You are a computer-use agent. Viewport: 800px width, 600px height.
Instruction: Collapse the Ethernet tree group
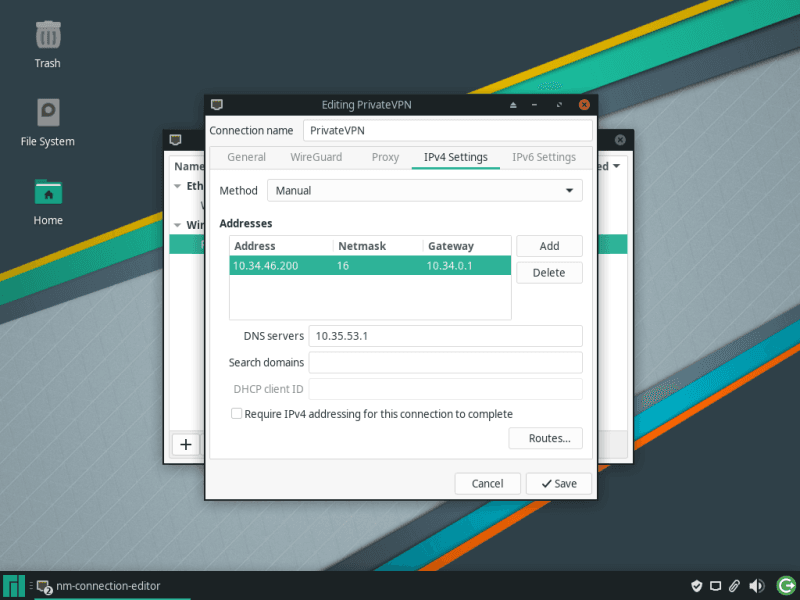pos(178,186)
